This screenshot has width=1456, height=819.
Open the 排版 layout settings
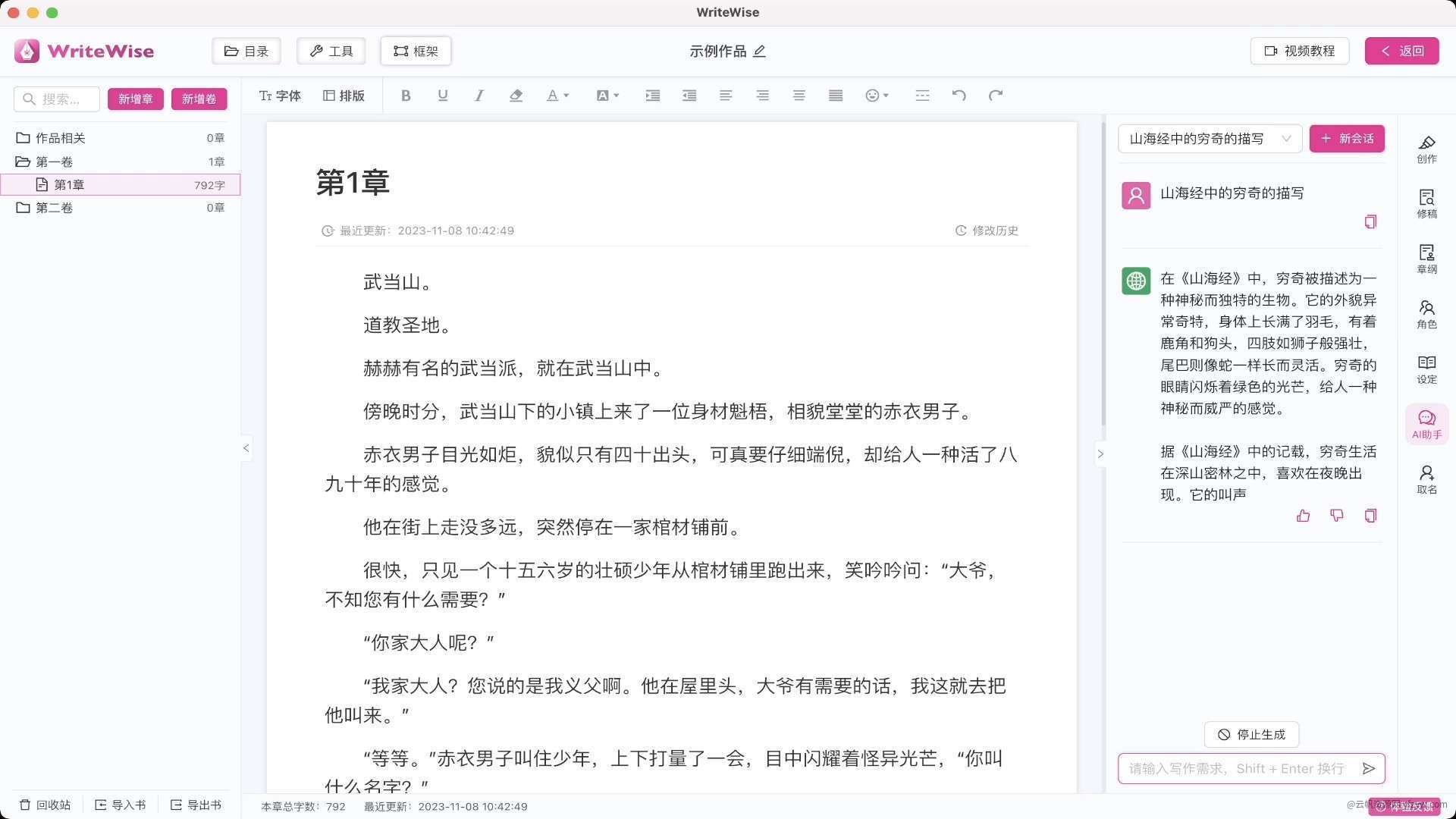[344, 96]
